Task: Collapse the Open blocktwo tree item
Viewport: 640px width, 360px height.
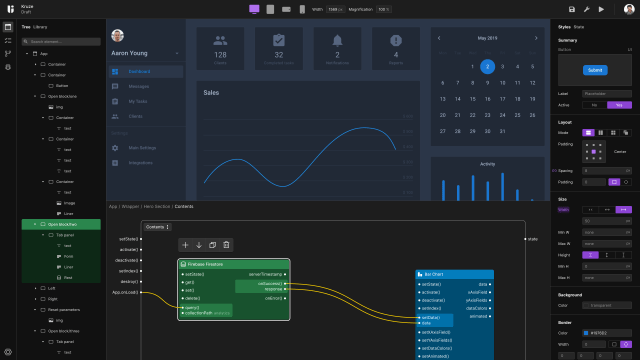Action: 35,224
